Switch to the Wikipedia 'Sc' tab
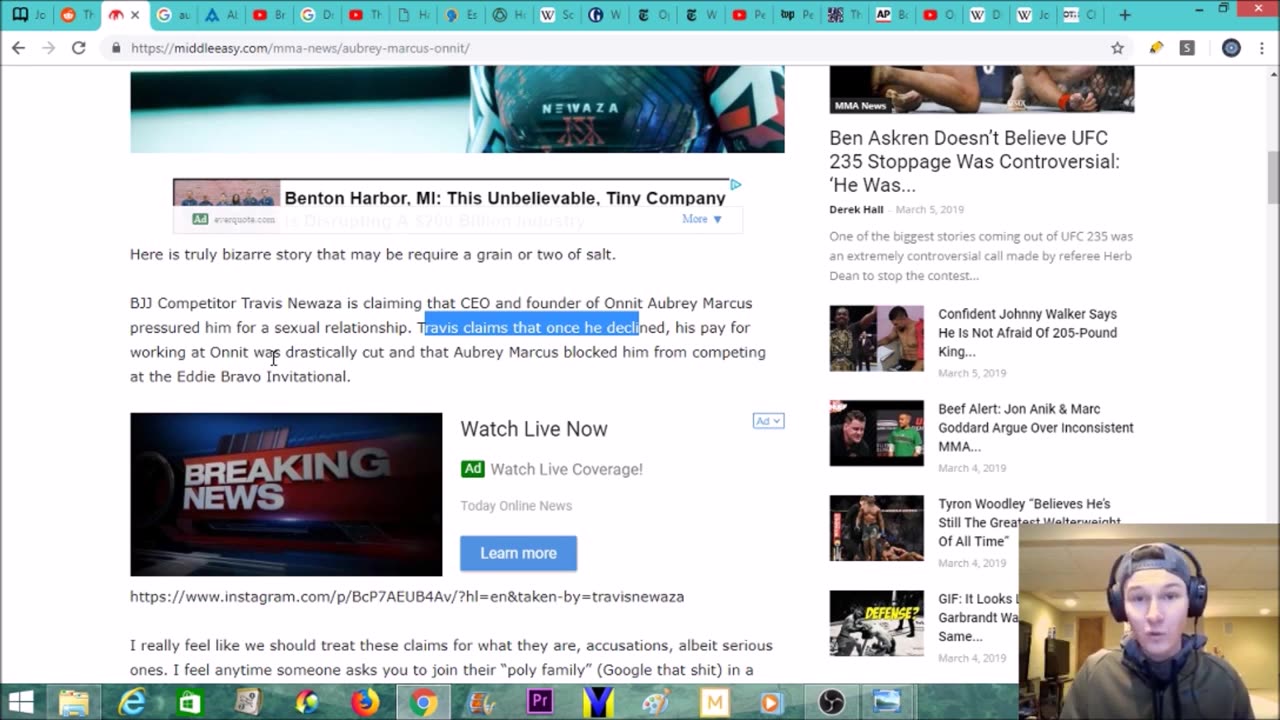The image size is (1280, 720). pos(555,15)
